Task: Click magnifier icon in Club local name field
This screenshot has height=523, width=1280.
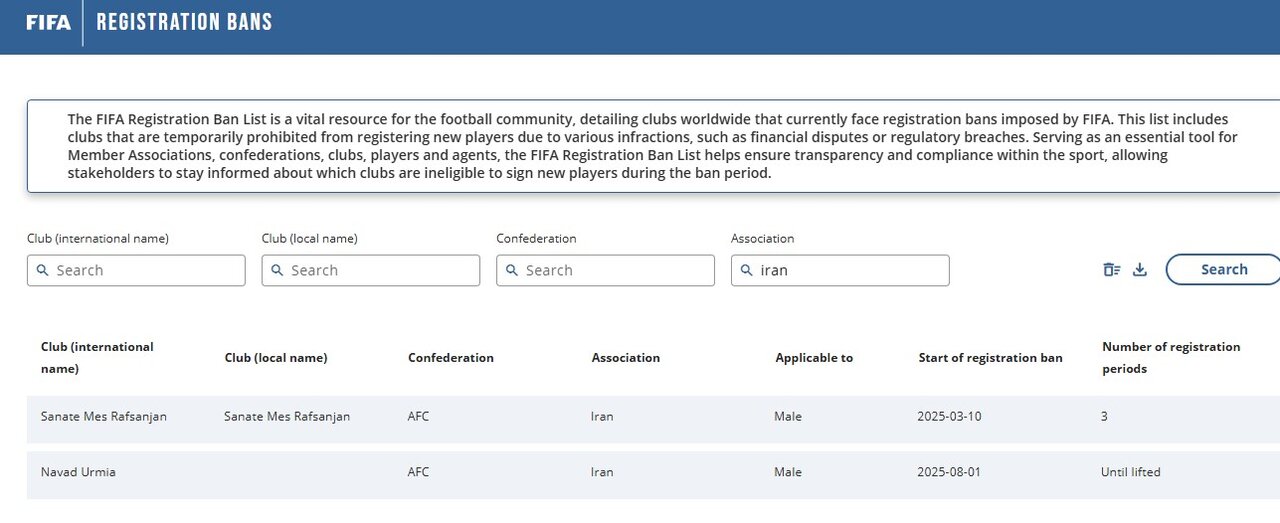Action: tap(277, 270)
